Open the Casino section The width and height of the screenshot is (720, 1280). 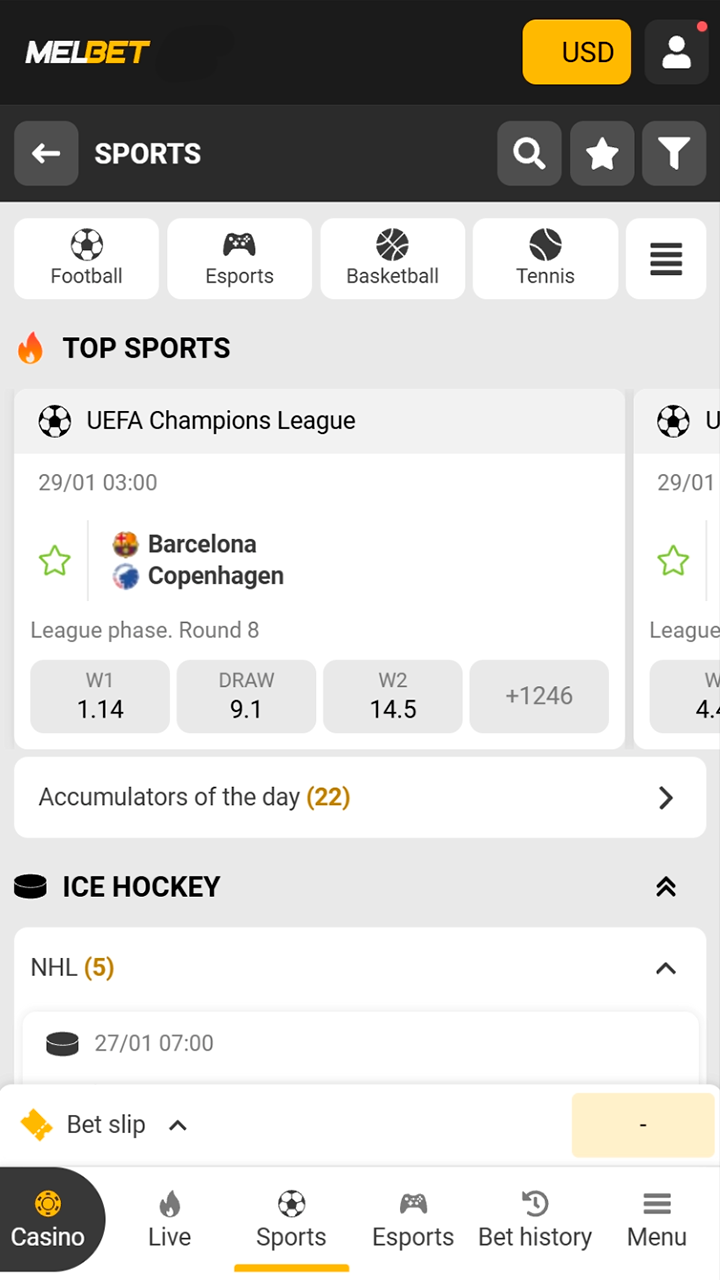tap(48, 1220)
